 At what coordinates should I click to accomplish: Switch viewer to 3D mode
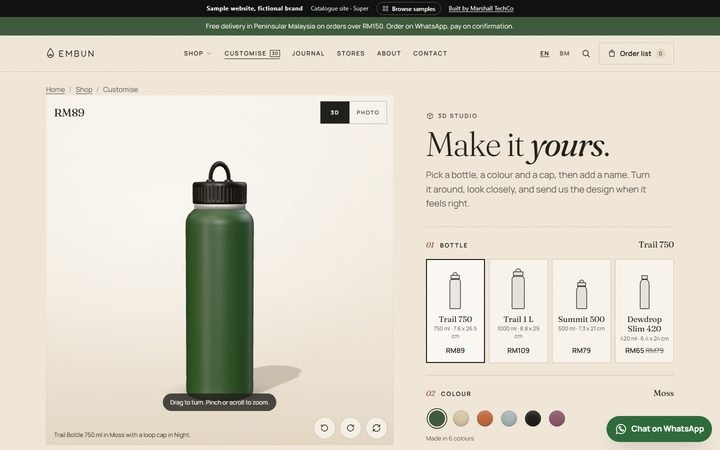[335, 112]
